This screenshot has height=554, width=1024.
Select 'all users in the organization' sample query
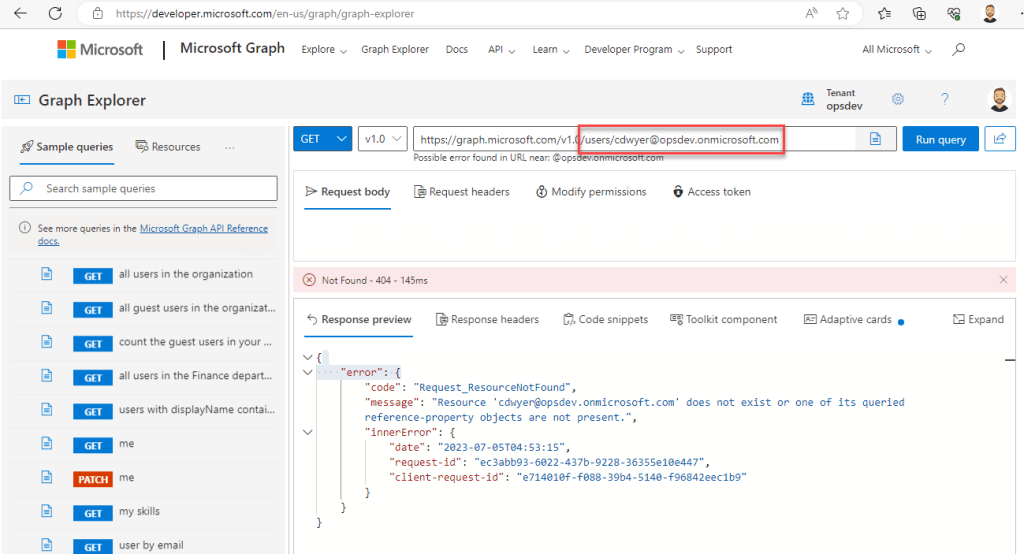pyautogui.click(x=185, y=274)
